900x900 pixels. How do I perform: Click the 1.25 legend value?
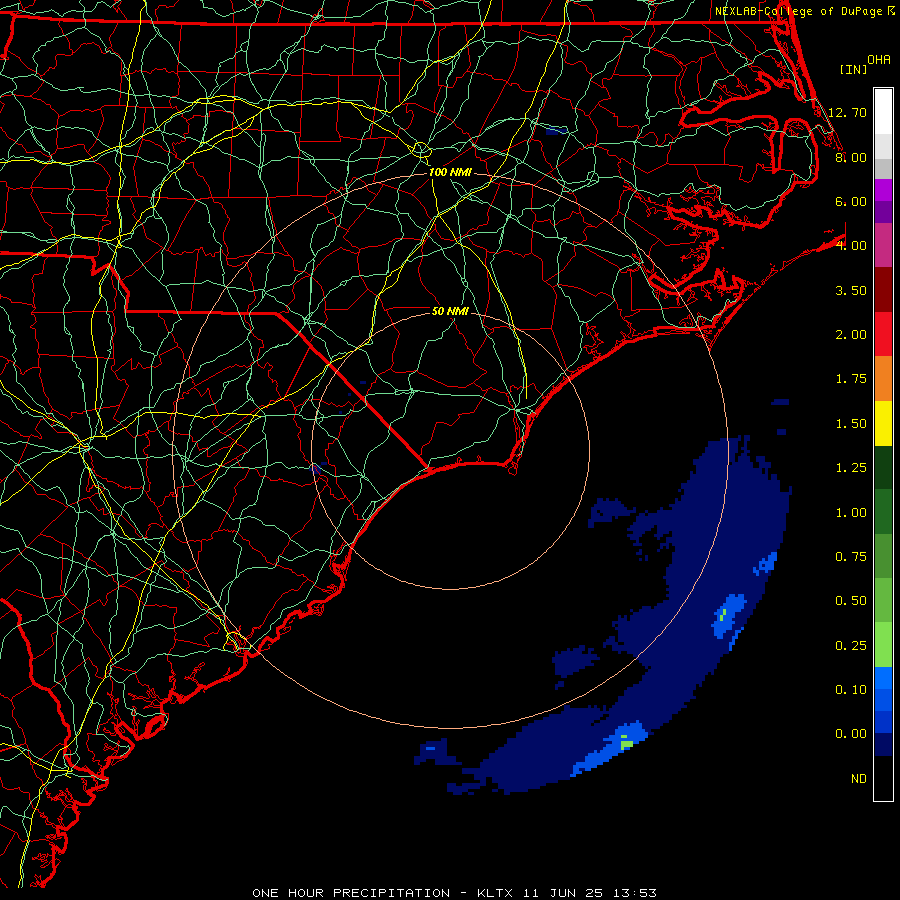click(851, 468)
